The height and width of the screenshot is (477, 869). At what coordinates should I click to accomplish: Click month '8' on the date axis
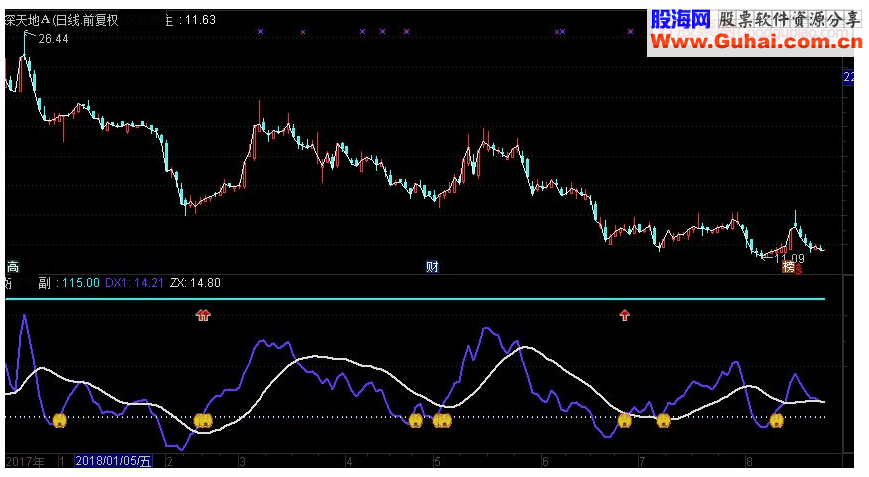pyautogui.click(x=749, y=461)
